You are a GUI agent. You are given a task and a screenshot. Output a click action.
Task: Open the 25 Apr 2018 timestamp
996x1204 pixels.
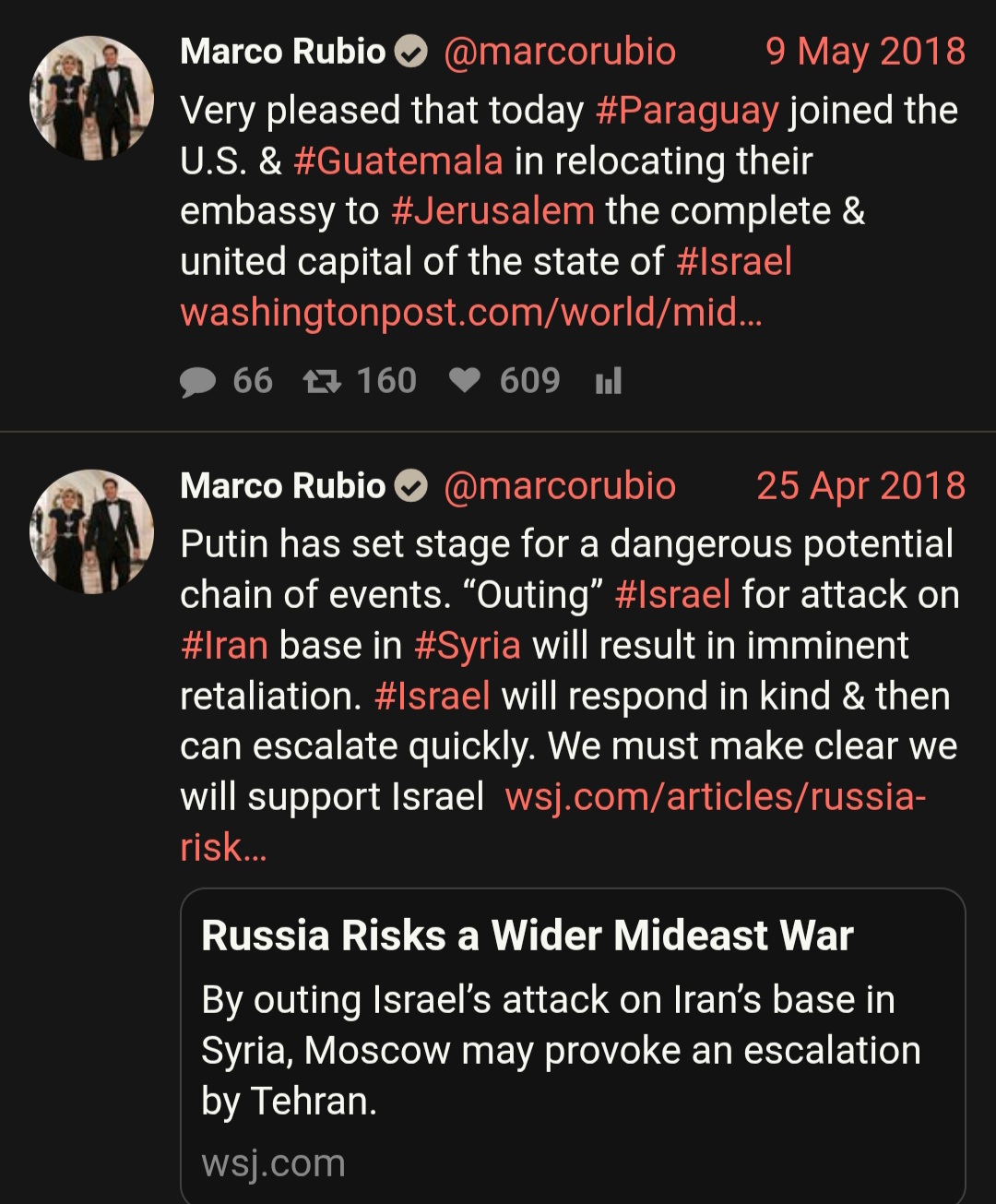[x=860, y=485]
